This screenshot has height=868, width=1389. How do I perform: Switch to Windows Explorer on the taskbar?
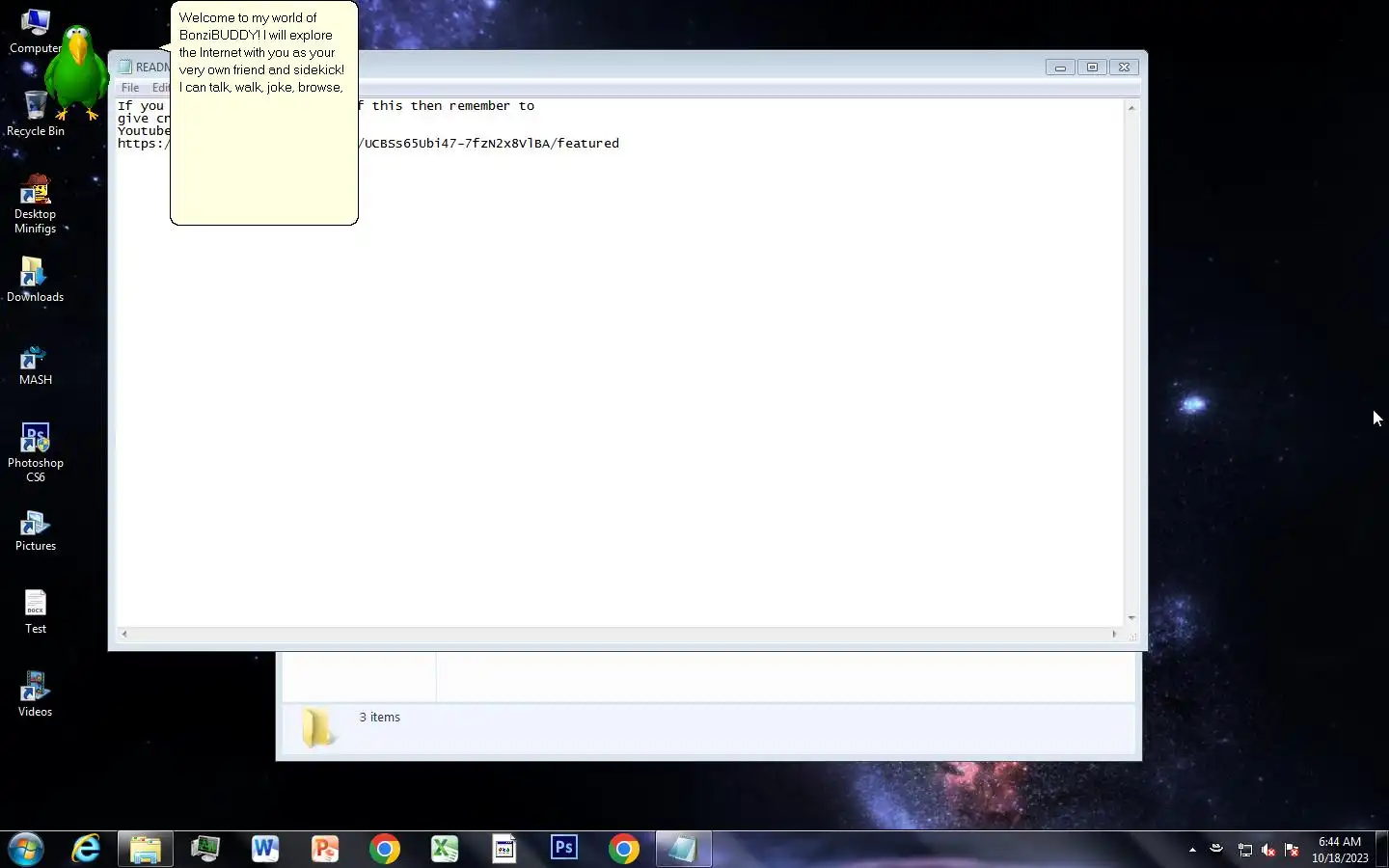pyautogui.click(x=146, y=850)
